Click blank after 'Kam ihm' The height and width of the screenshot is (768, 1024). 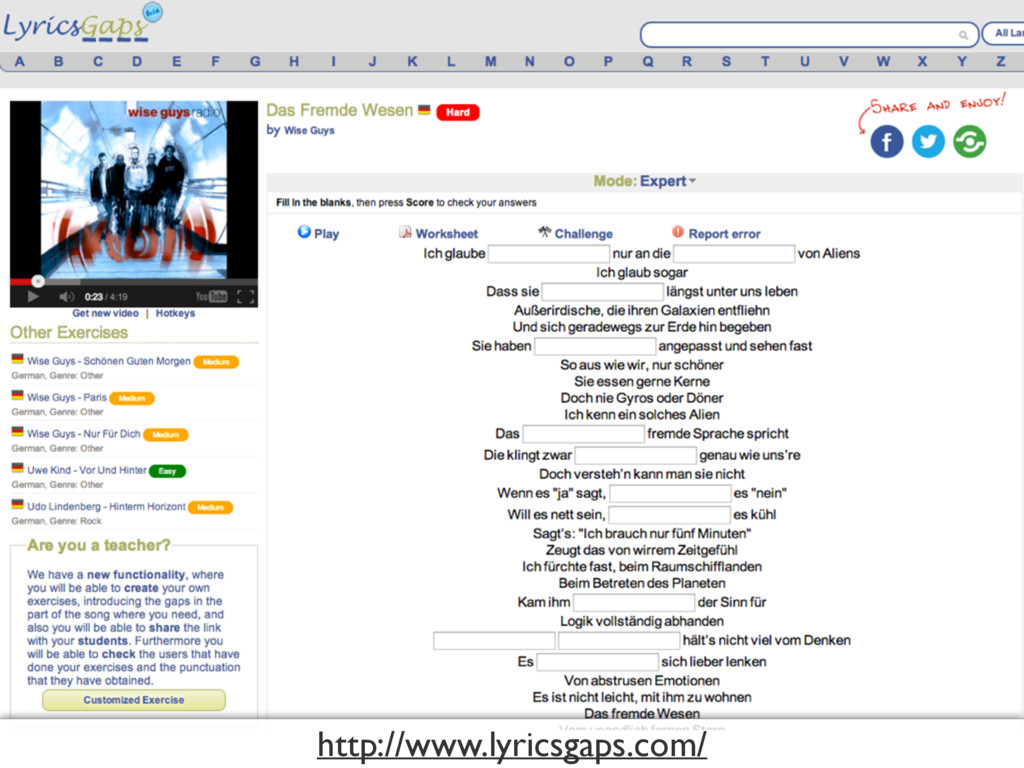(633, 602)
